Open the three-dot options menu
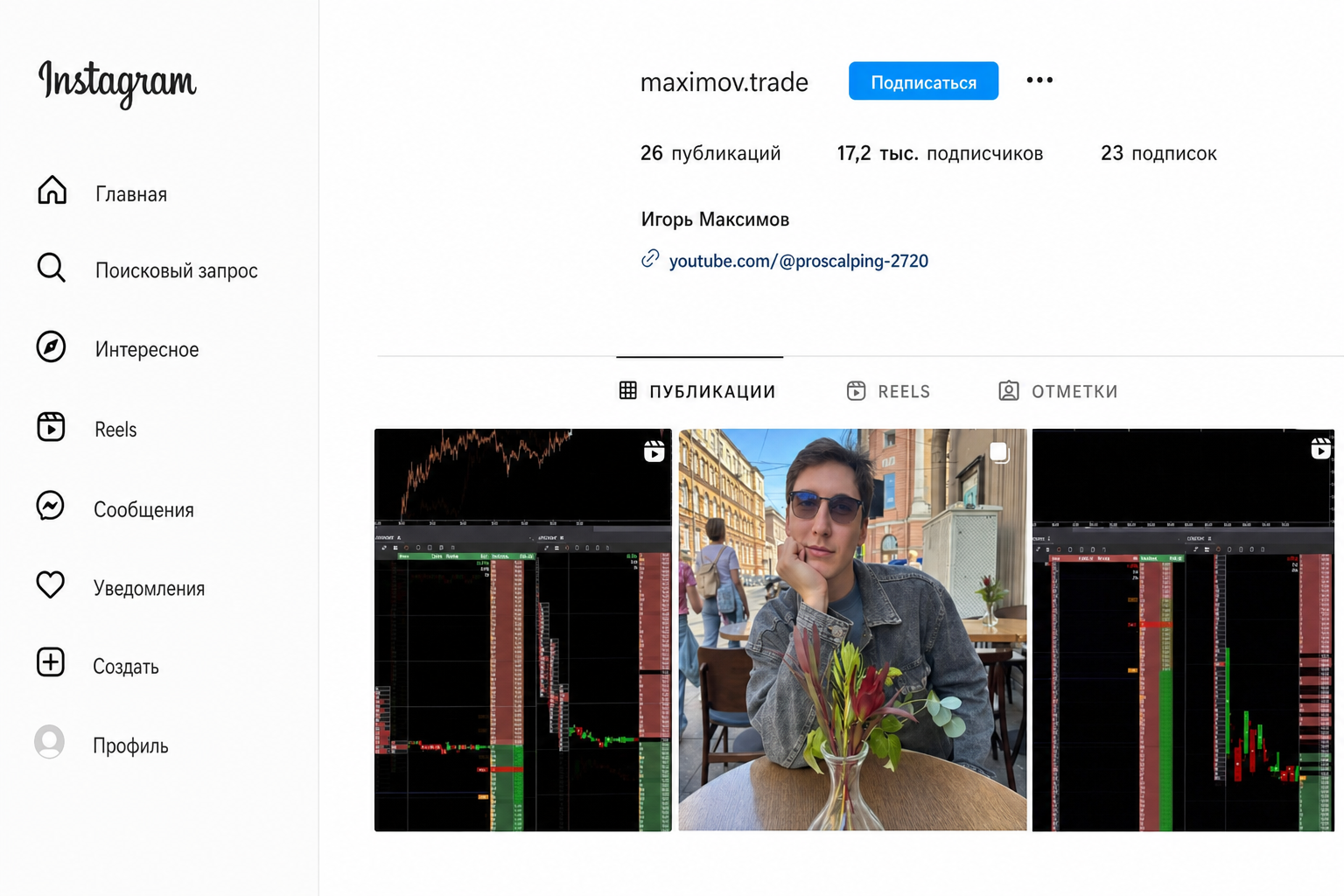Image resolution: width=1344 pixels, height=896 pixels. [x=1039, y=80]
